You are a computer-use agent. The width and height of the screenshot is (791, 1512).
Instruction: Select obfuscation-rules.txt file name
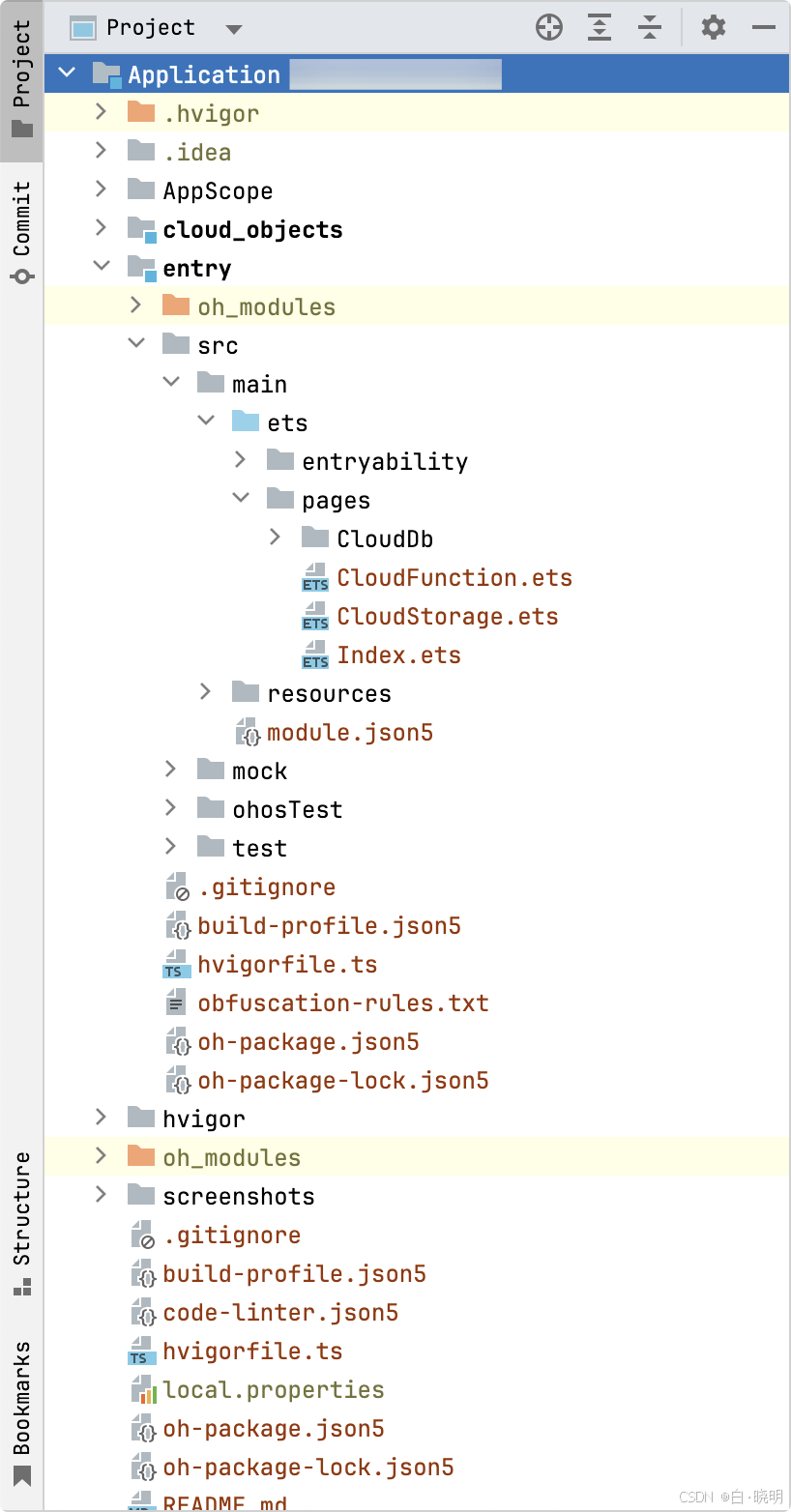343,1003
